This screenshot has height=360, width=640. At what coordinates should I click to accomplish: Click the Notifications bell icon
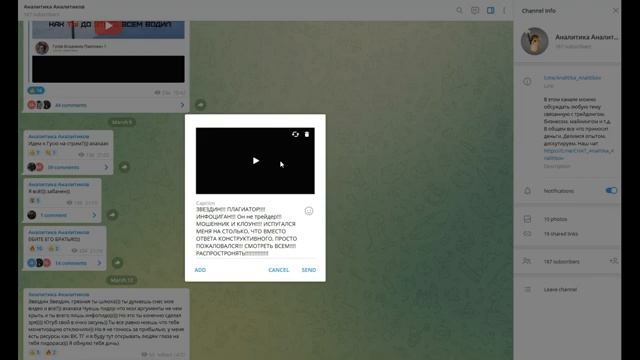pos(527,191)
